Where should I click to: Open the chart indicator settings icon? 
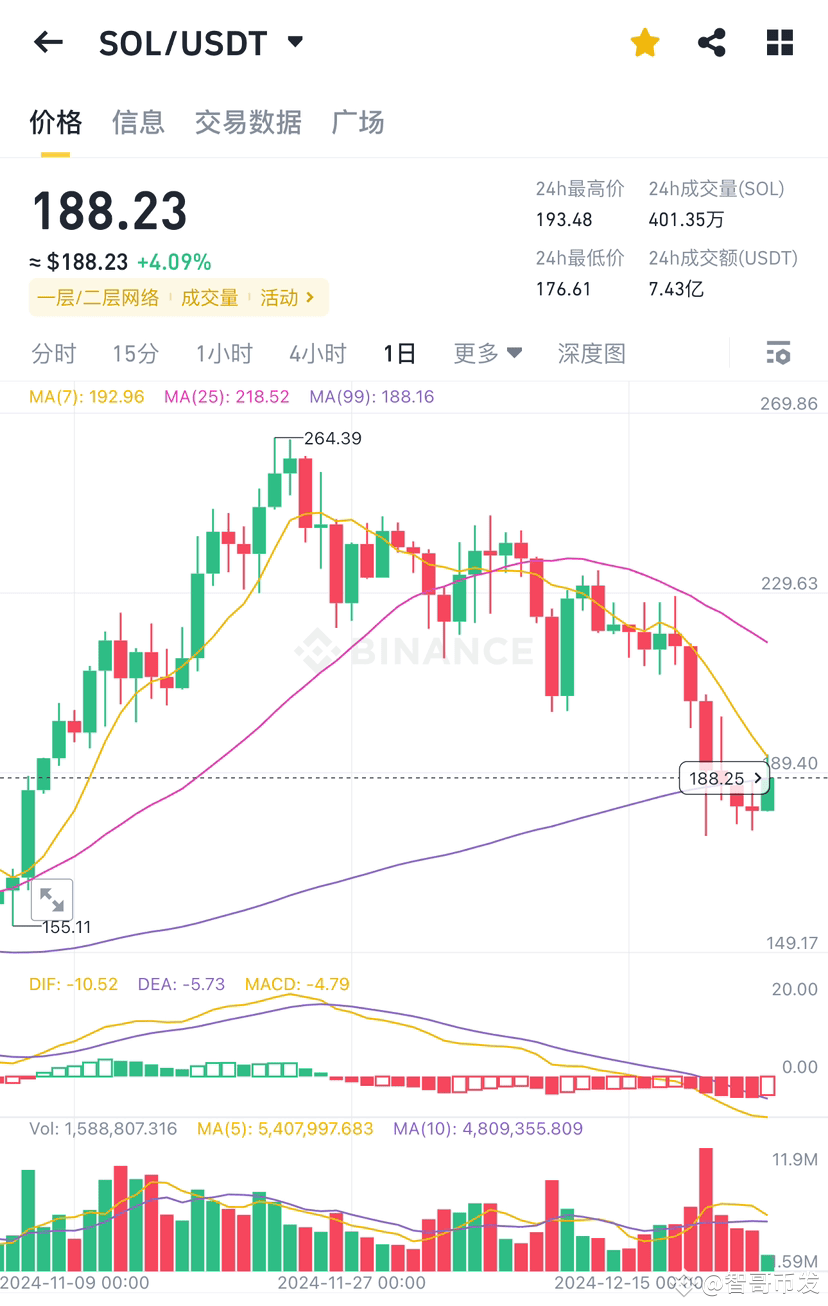(777, 353)
